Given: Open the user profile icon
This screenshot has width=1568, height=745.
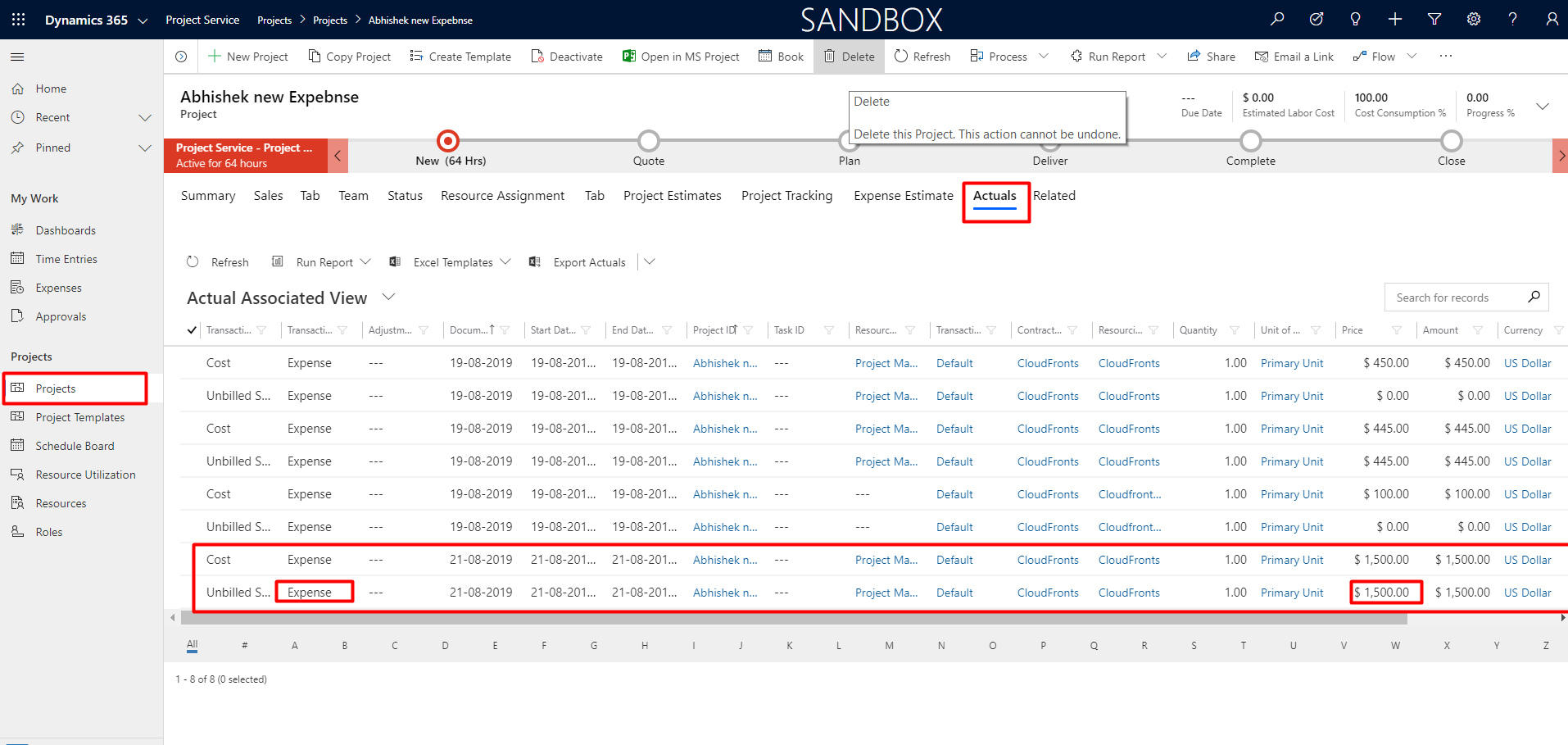Looking at the screenshot, I should pos(1552,20).
